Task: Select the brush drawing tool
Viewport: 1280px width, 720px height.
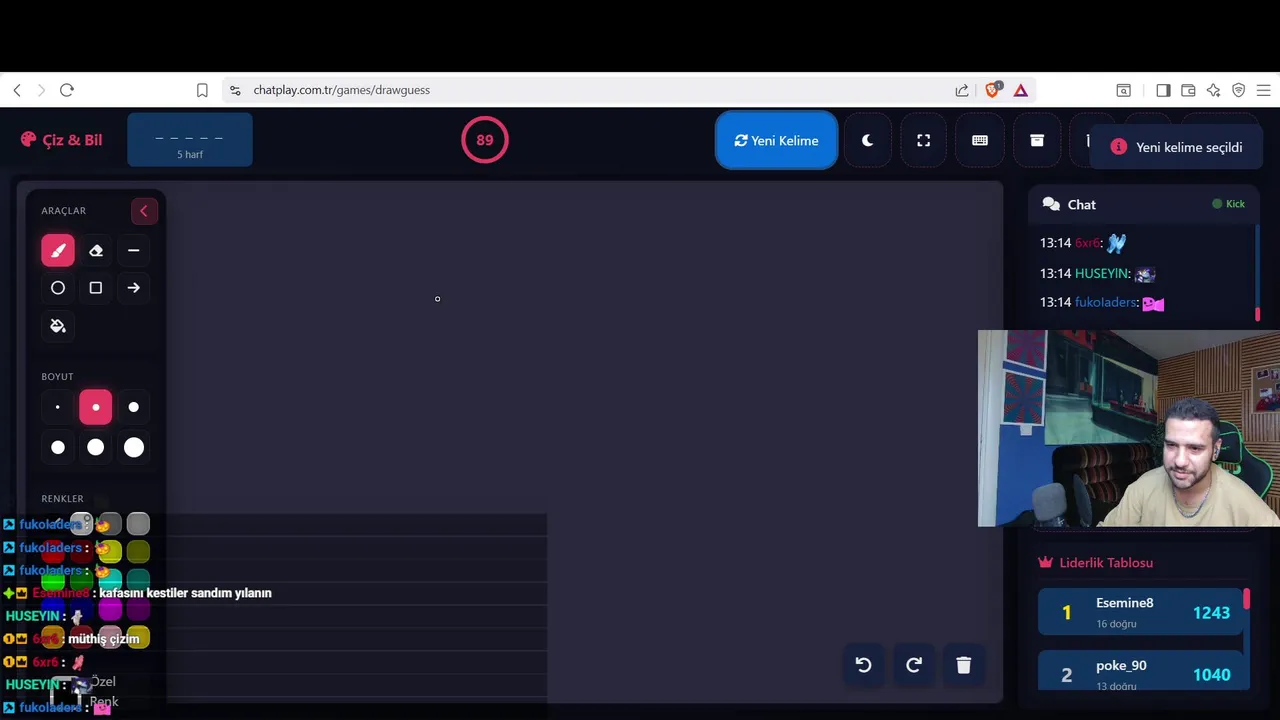Action: 58,250
